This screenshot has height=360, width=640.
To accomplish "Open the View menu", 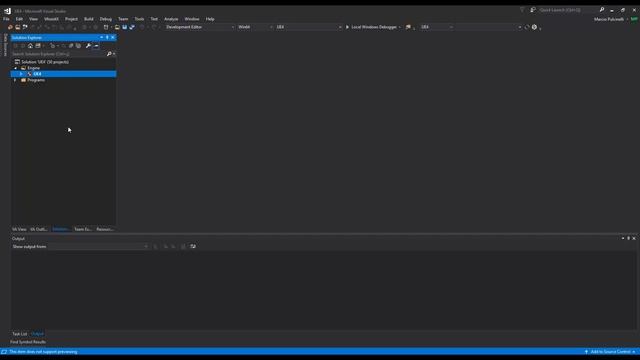I will [33, 19].
